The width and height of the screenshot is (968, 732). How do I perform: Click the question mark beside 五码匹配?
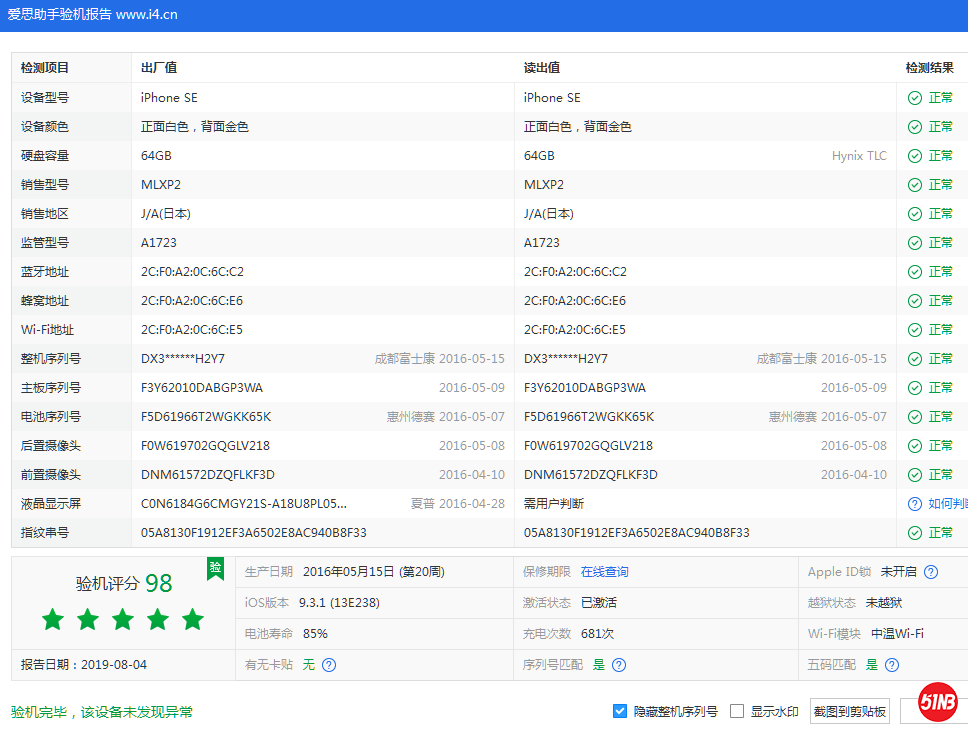[x=891, y=664]
